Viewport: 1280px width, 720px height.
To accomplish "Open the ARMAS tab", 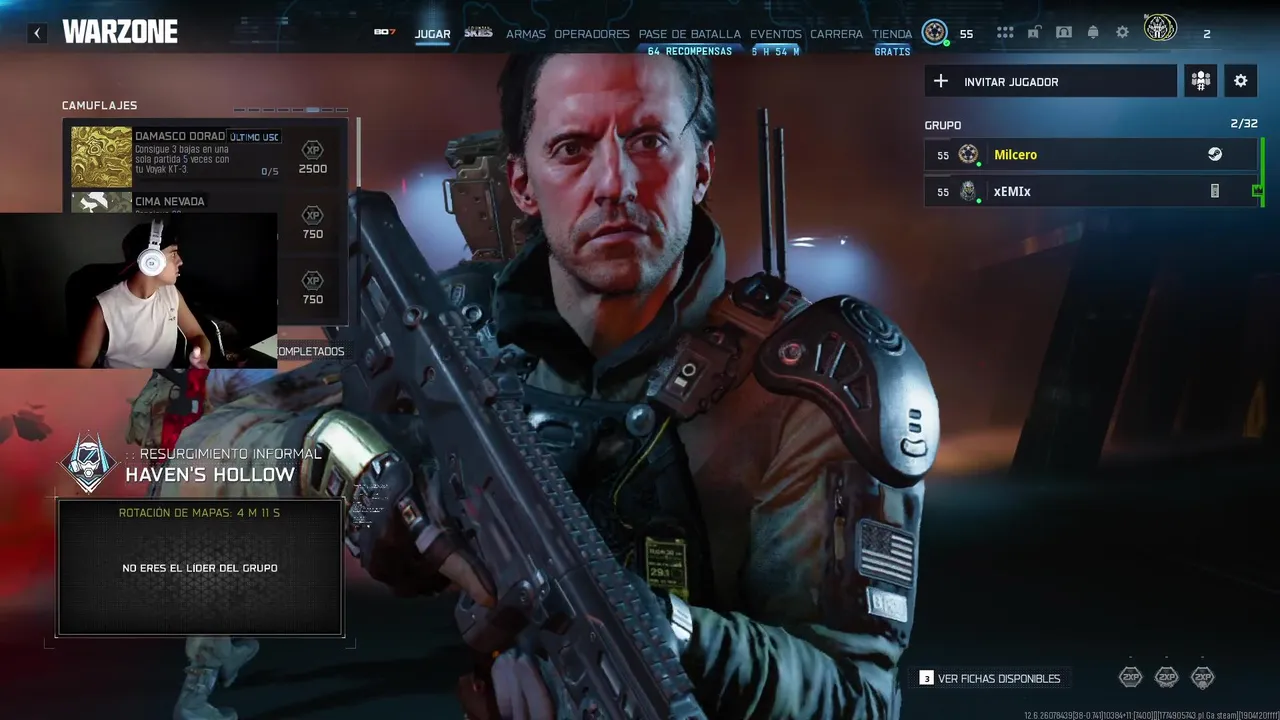I will pyautogui.click(x=525, y=34).
